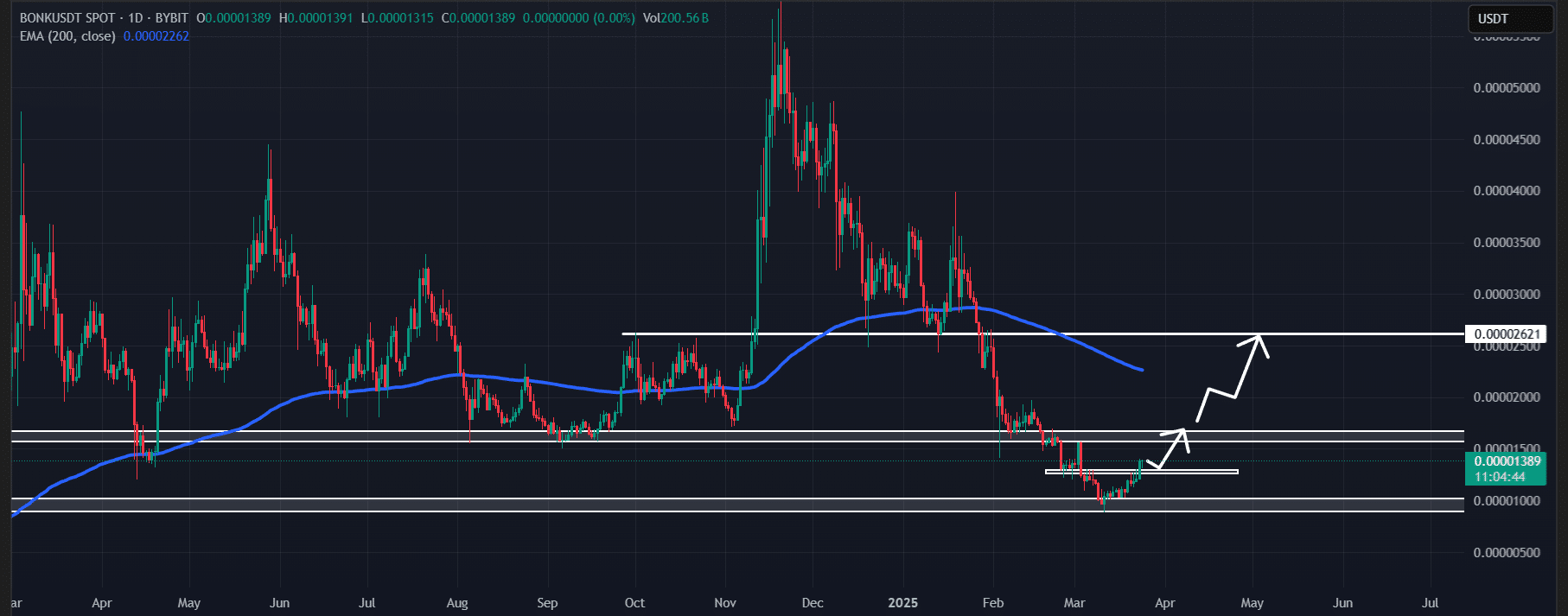Click the green current price tag 0.00001389

pyautogui.click(x=1507, y=461)
